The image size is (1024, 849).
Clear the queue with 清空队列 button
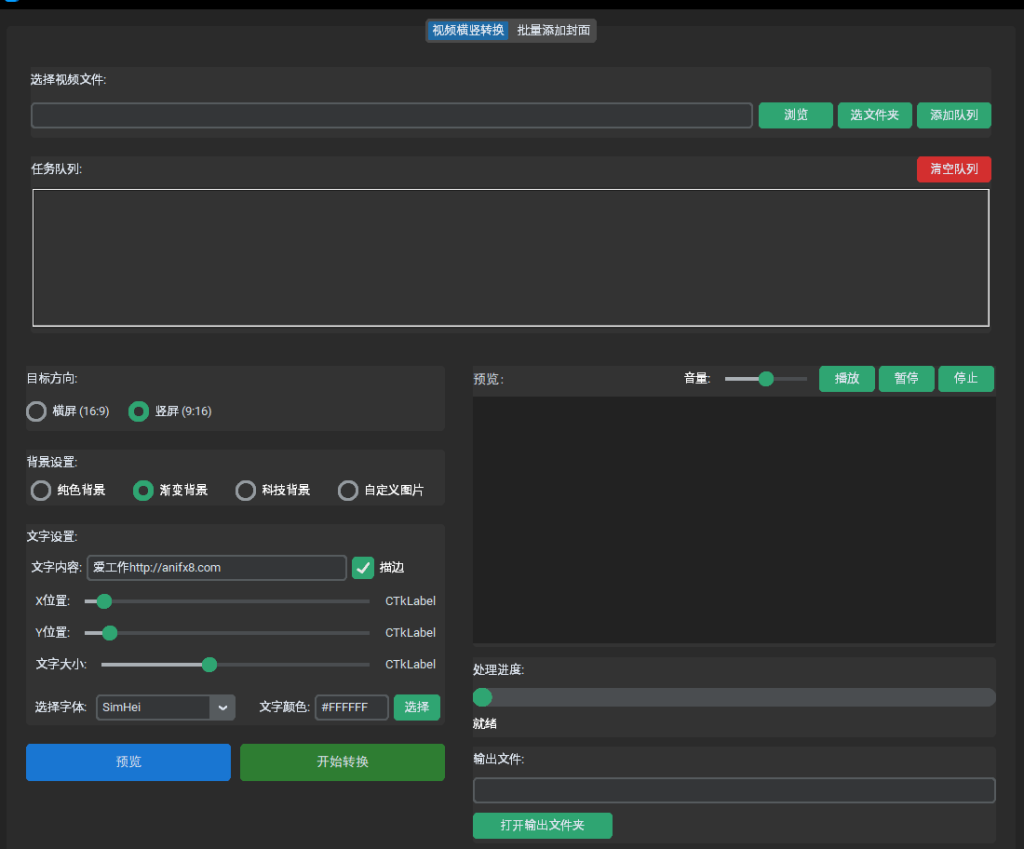click(x=954, y=169)
